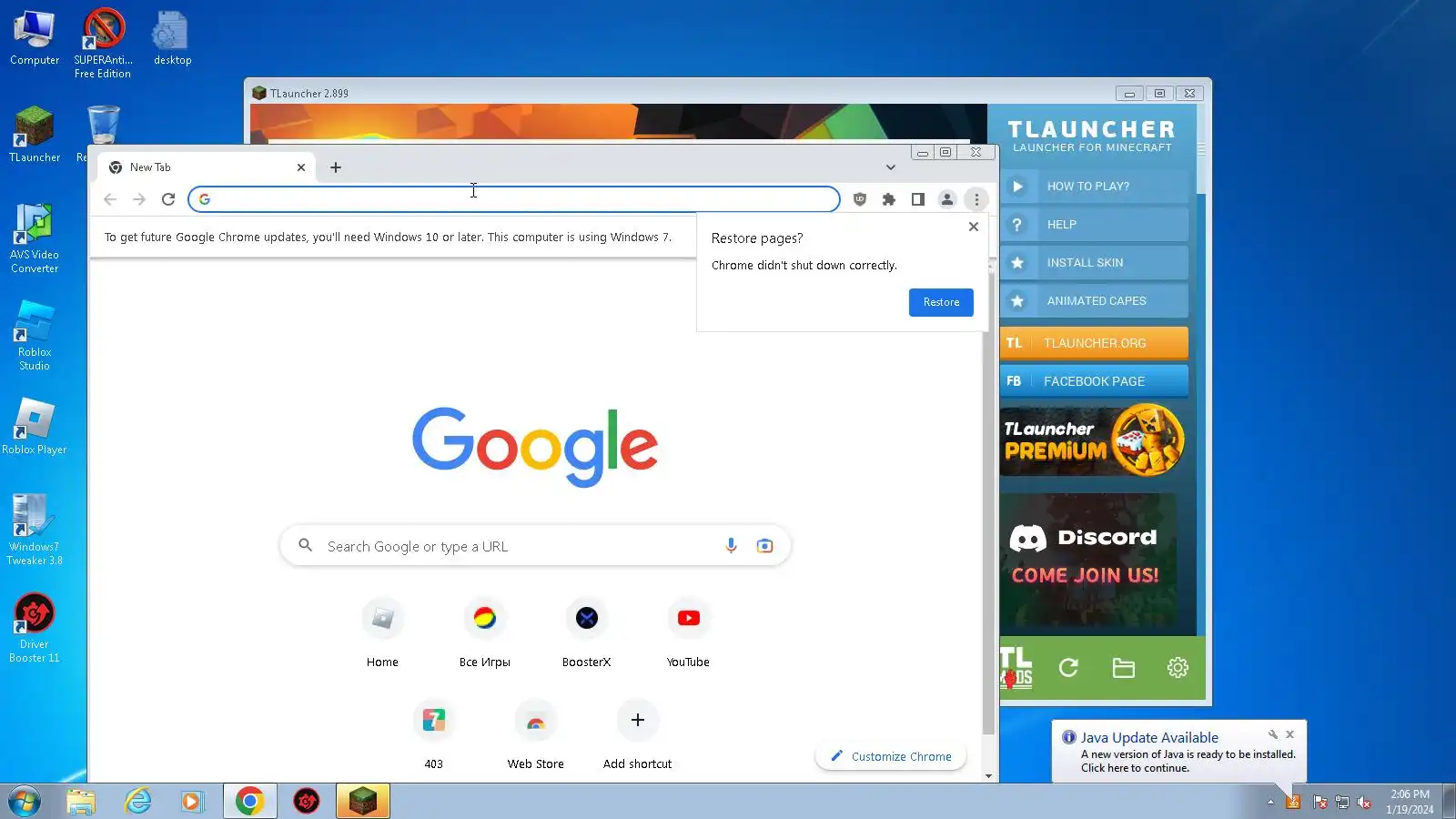Viewport: 1456px width, 819px height.
Task: Click the Java notification wrench options icon
Action: point(1273,734)
